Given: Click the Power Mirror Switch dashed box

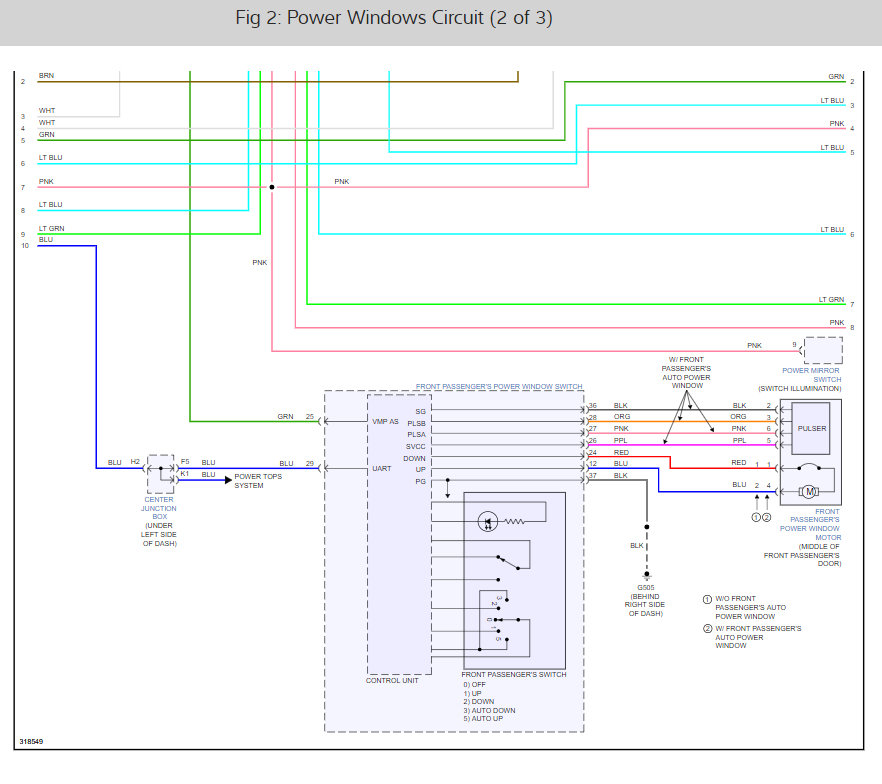Looking at the screenshot, I should click(824, 350).
